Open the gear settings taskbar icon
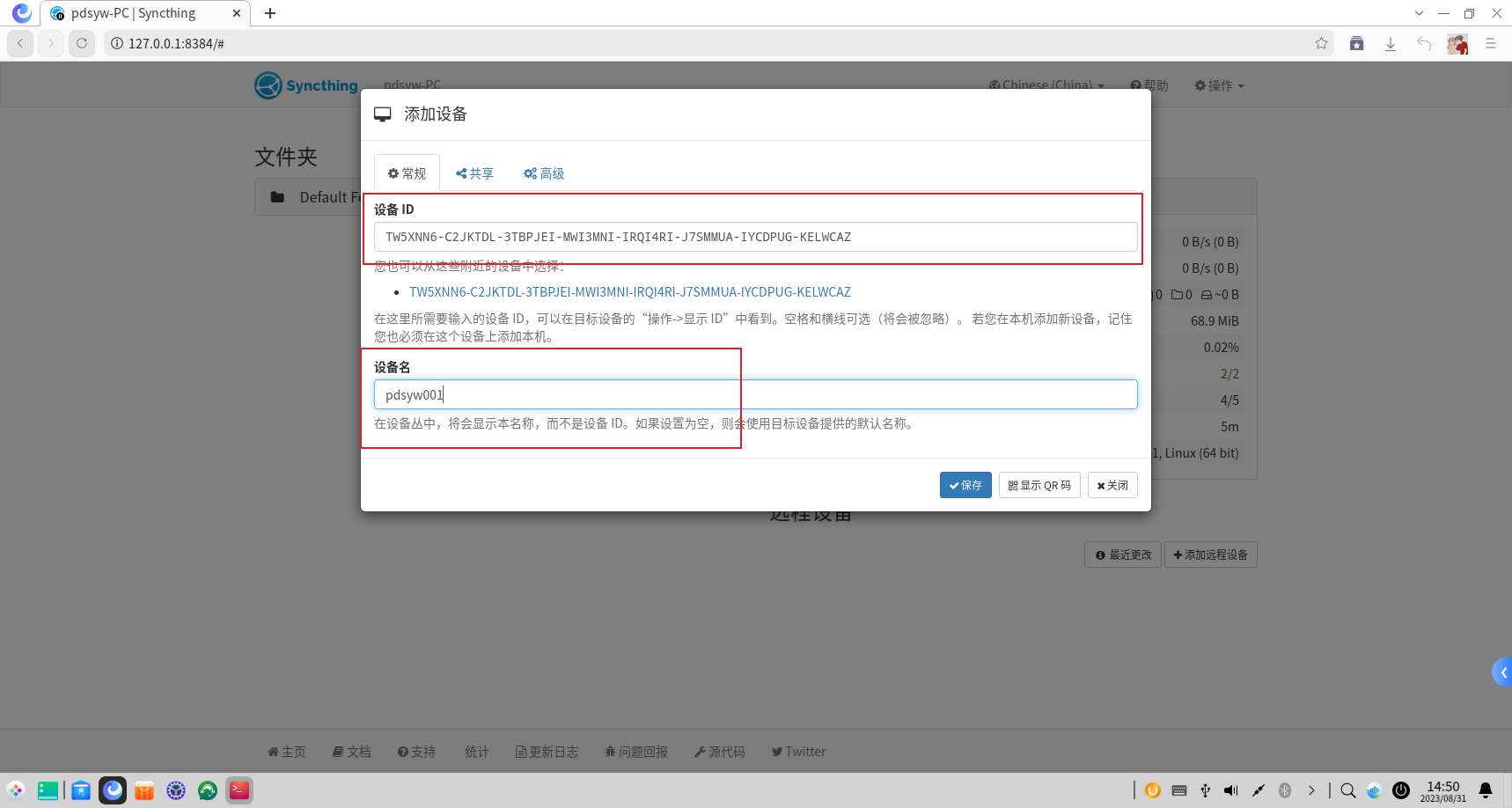The height and width of the screenshot is (808, 1512). point(176,790)
